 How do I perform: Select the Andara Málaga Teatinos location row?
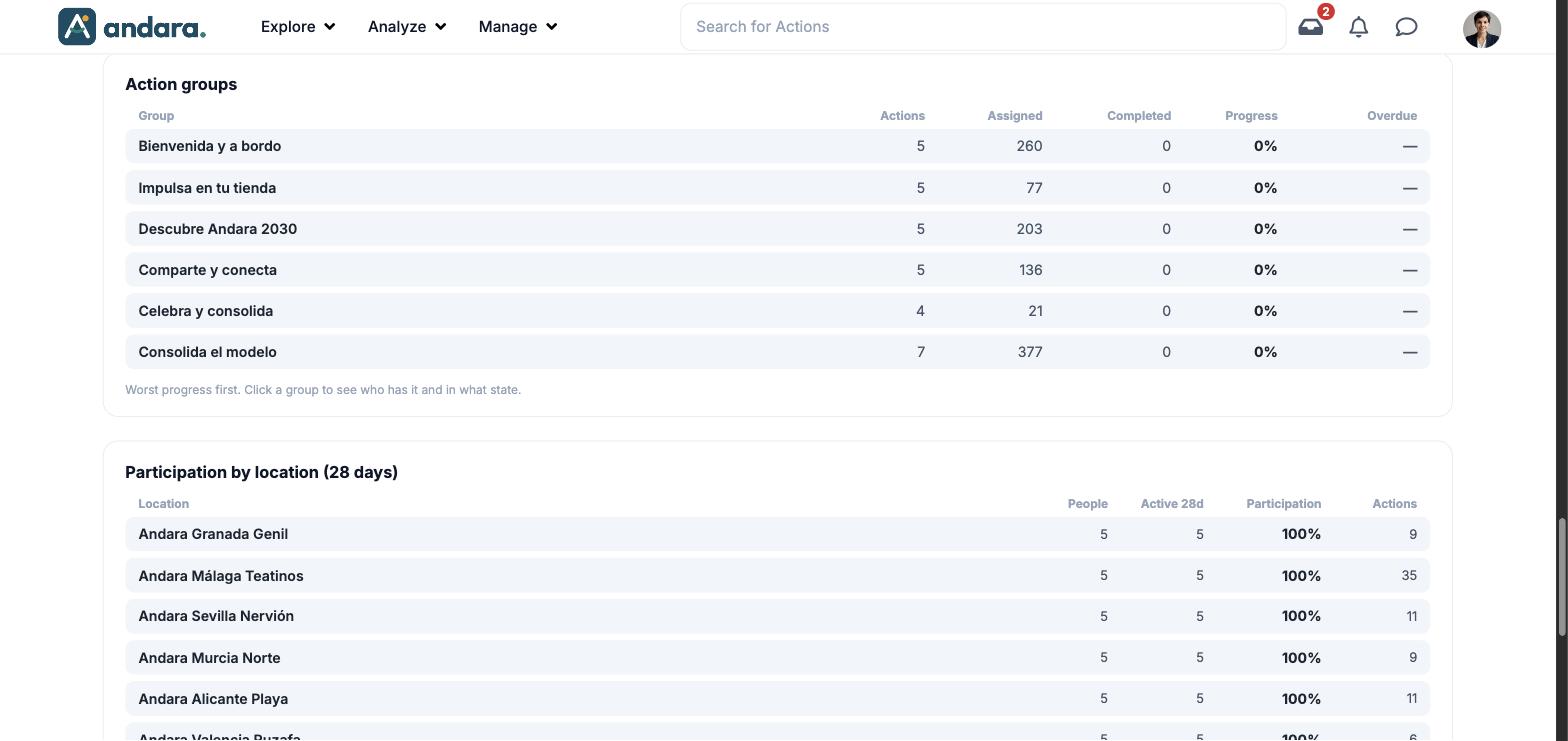pyautogui.click(x=777, y=576)
